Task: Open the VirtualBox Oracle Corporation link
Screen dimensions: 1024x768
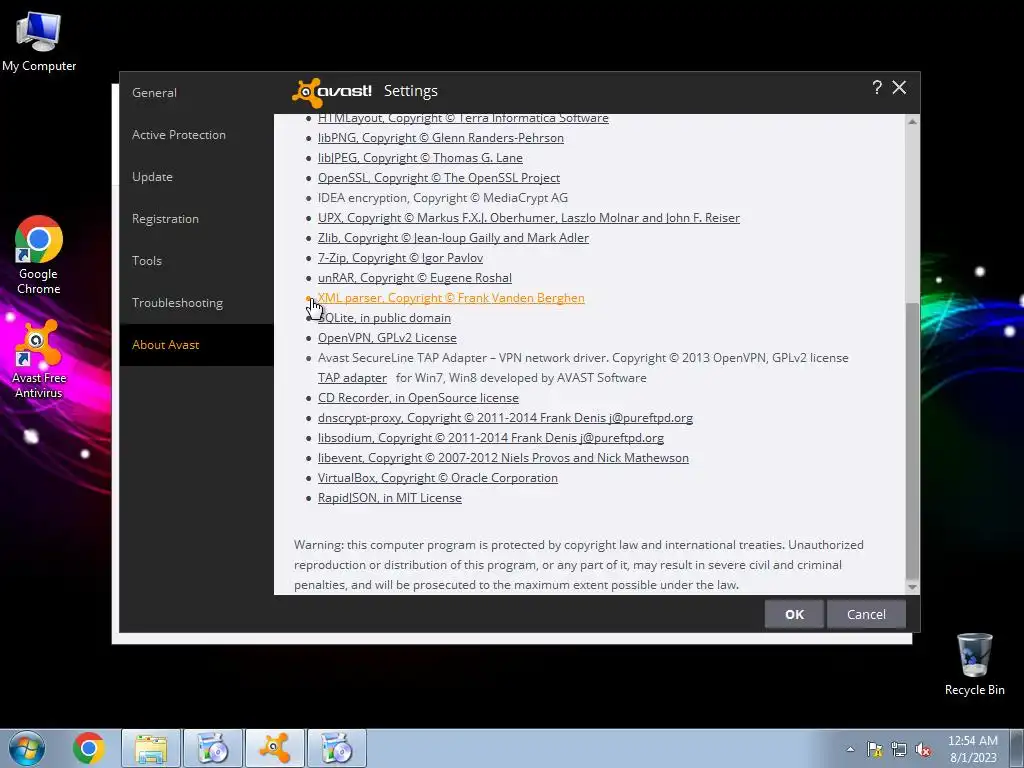Action: click(x=438, y=478)
